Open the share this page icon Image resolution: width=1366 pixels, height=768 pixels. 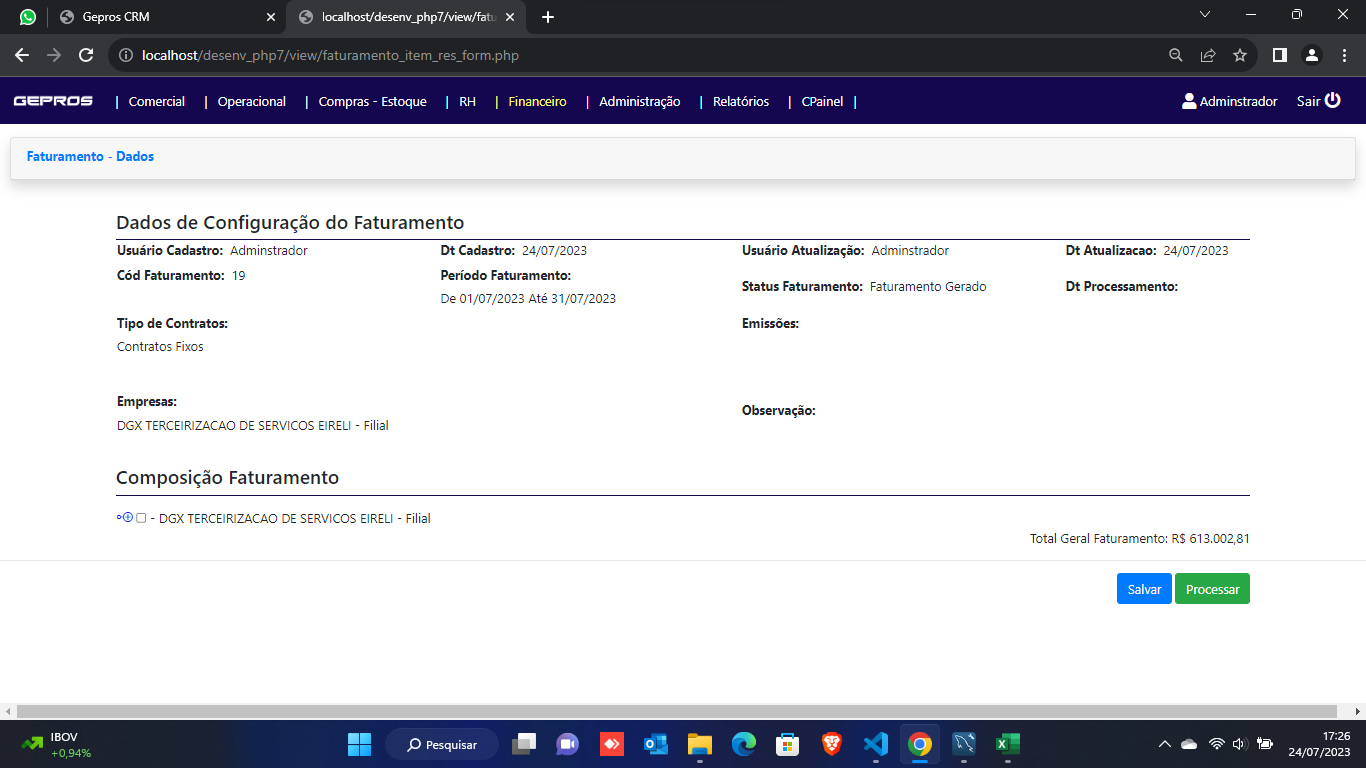(1208, 55)
